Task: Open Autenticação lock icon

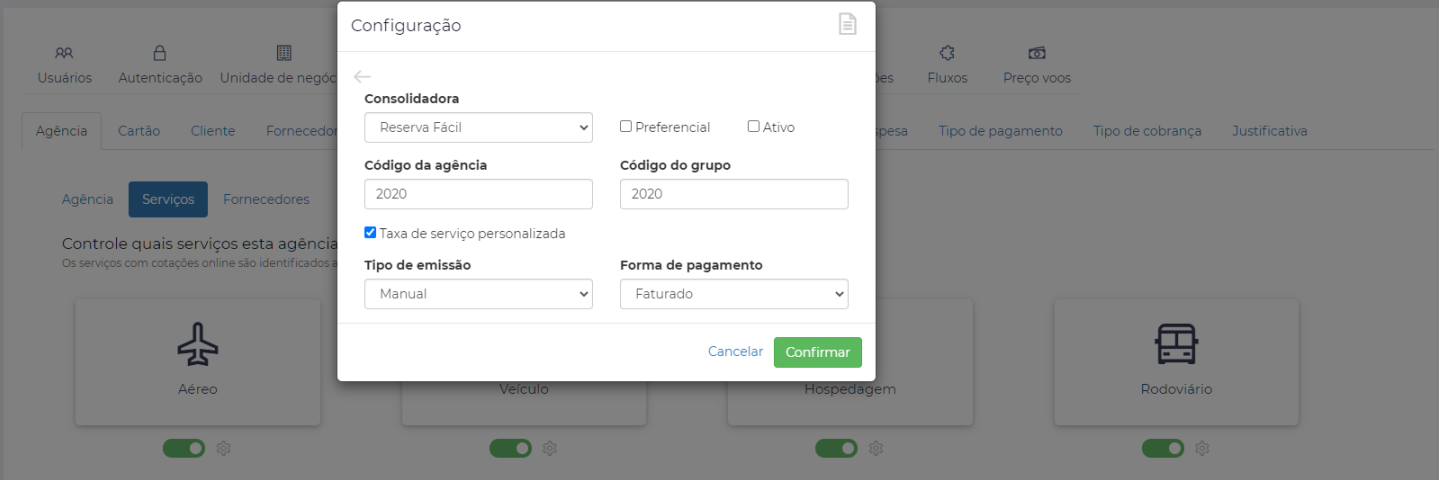Action: pos(160,53)
